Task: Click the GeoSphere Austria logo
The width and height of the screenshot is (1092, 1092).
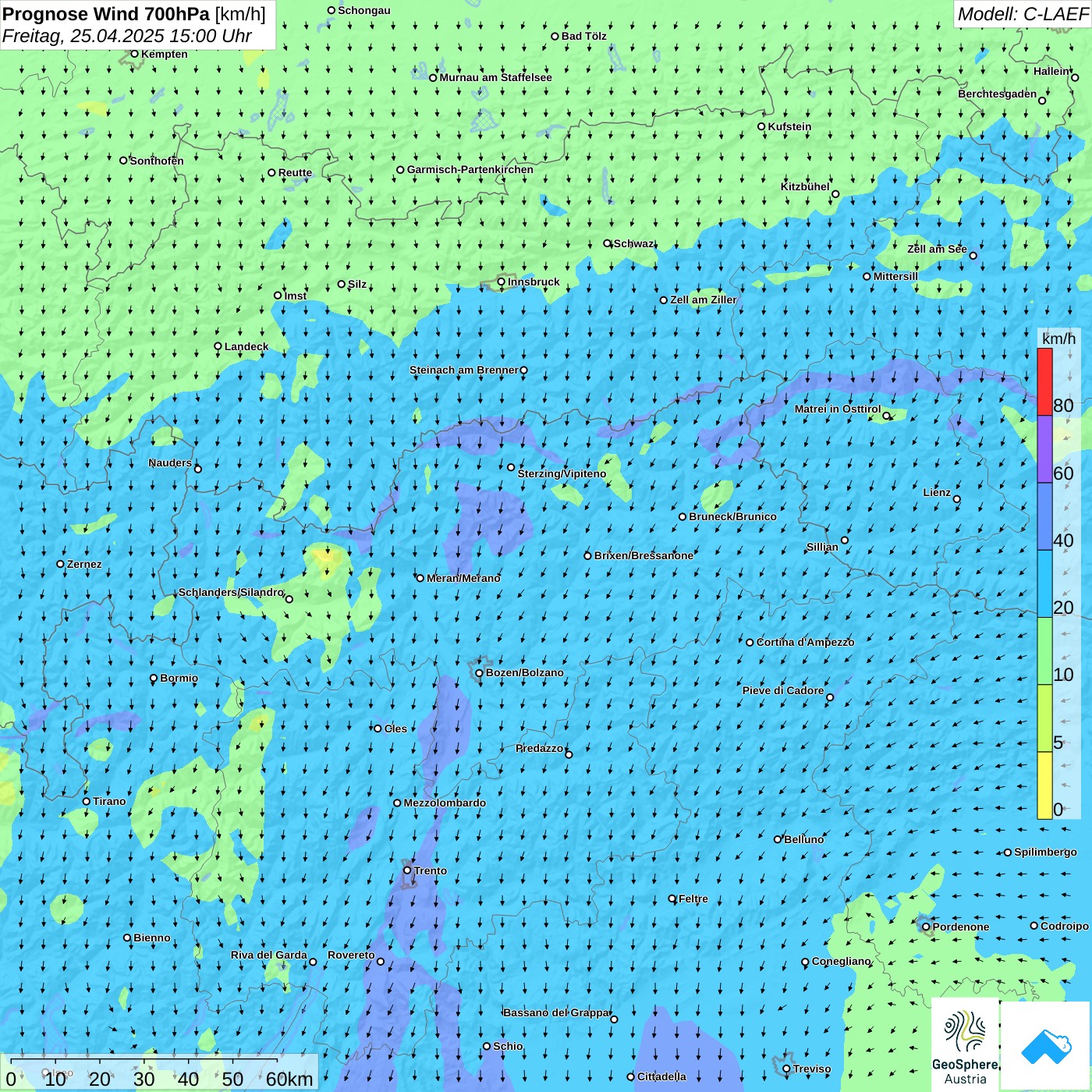Action: tap(965, 1047)
